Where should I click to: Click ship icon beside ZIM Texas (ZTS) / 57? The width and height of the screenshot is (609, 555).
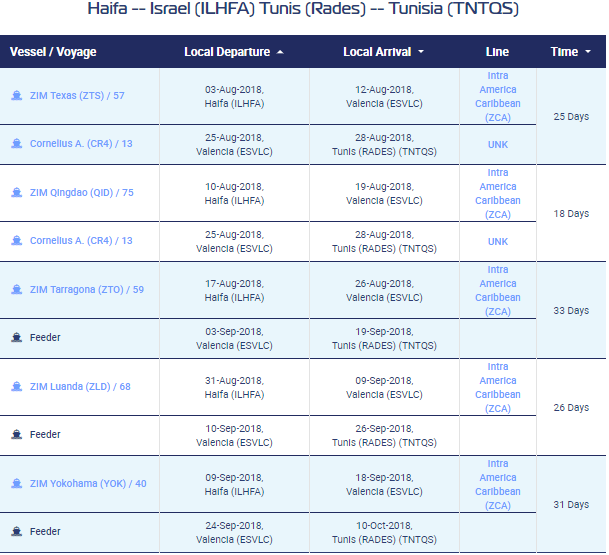[x=17, y=95]
